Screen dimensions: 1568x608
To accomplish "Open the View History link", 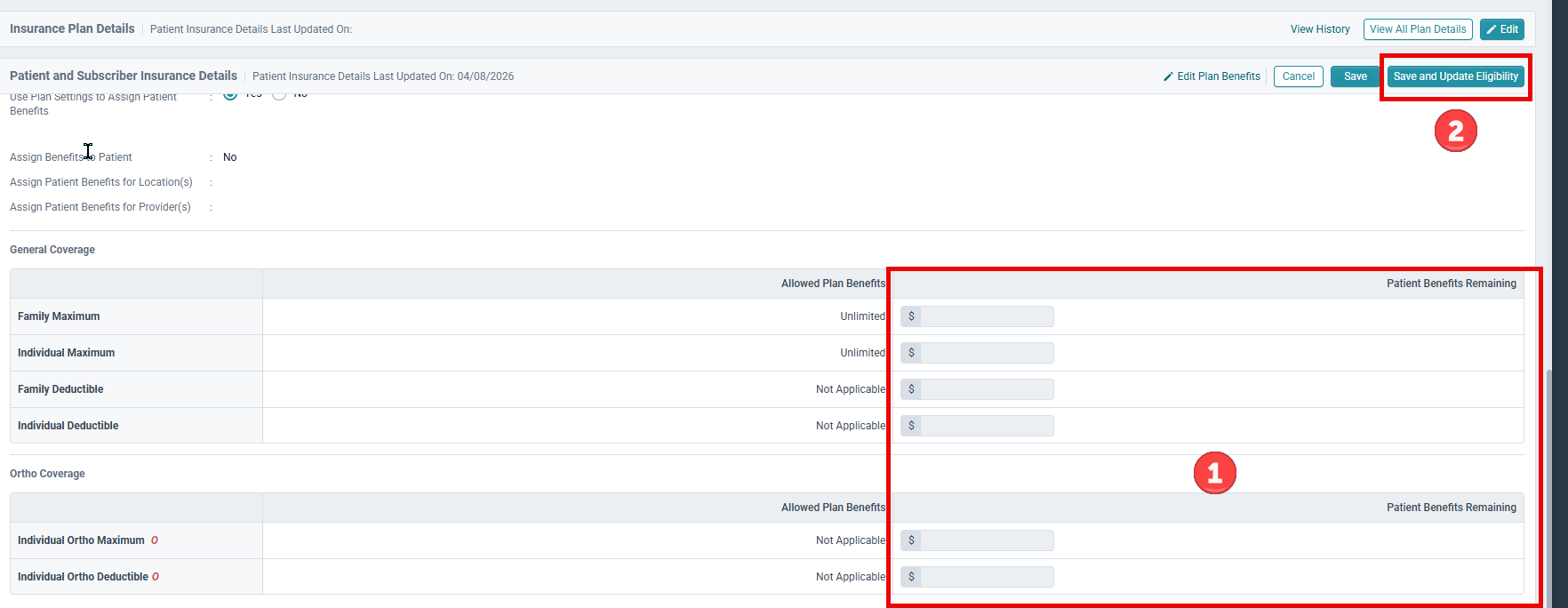I will (x=1320, y=29).
